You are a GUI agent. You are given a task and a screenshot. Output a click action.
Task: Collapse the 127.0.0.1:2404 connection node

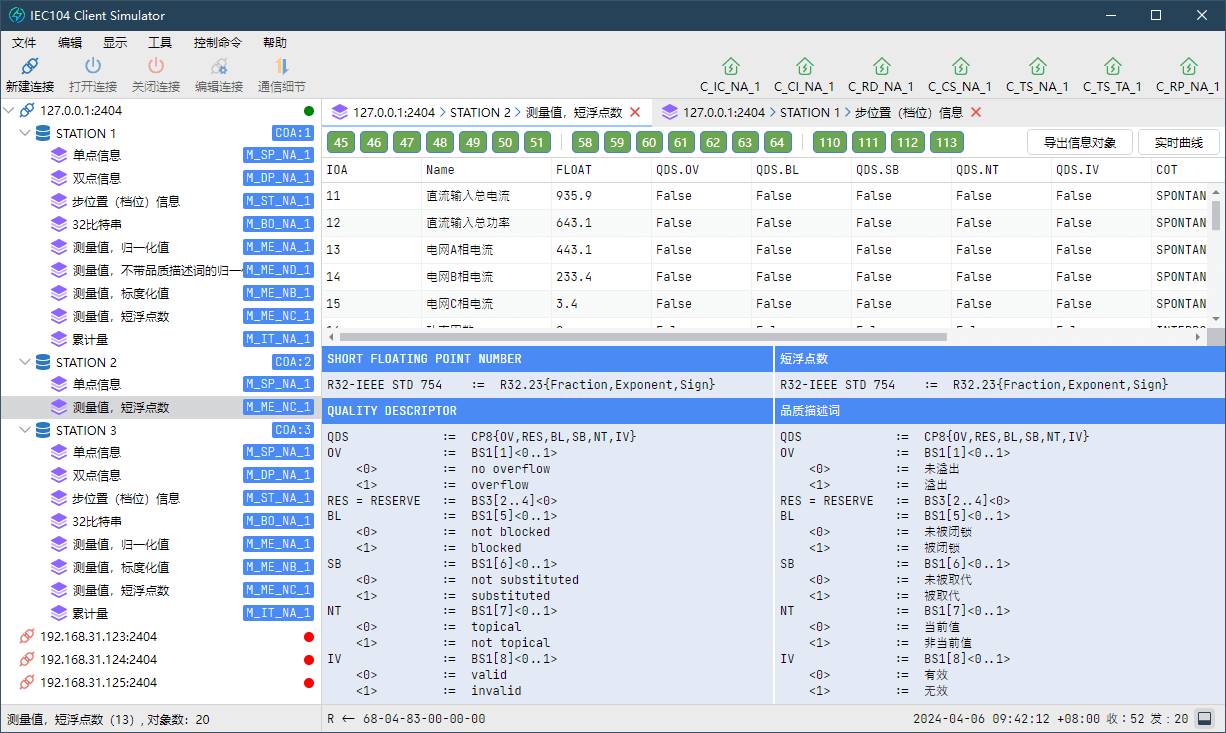tap(10, 111)
